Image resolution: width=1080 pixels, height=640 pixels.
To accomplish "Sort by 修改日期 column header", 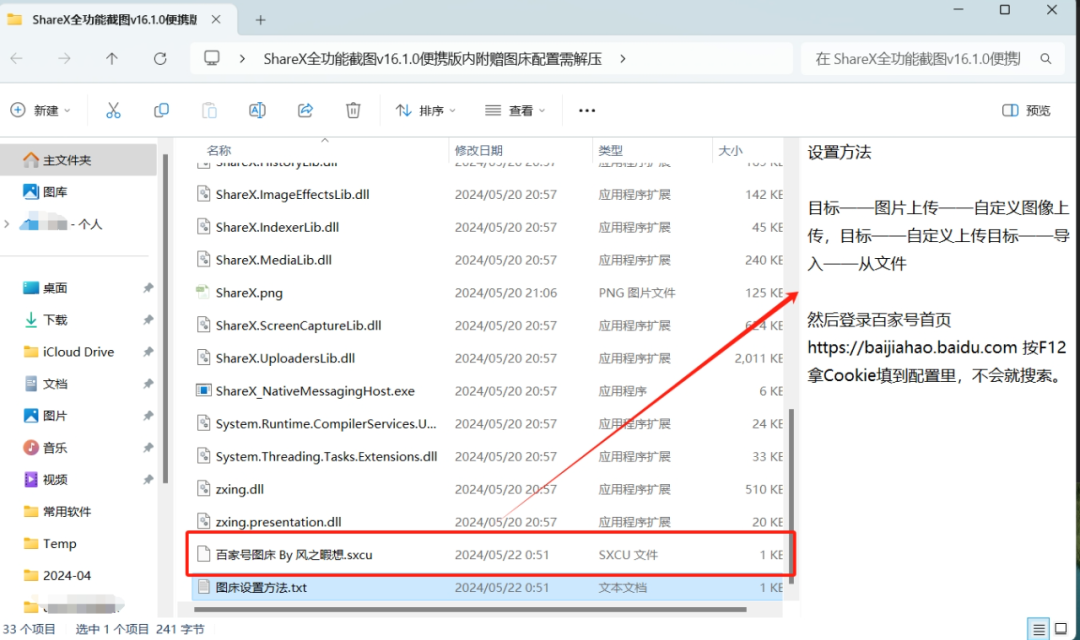I will [478, 150].
